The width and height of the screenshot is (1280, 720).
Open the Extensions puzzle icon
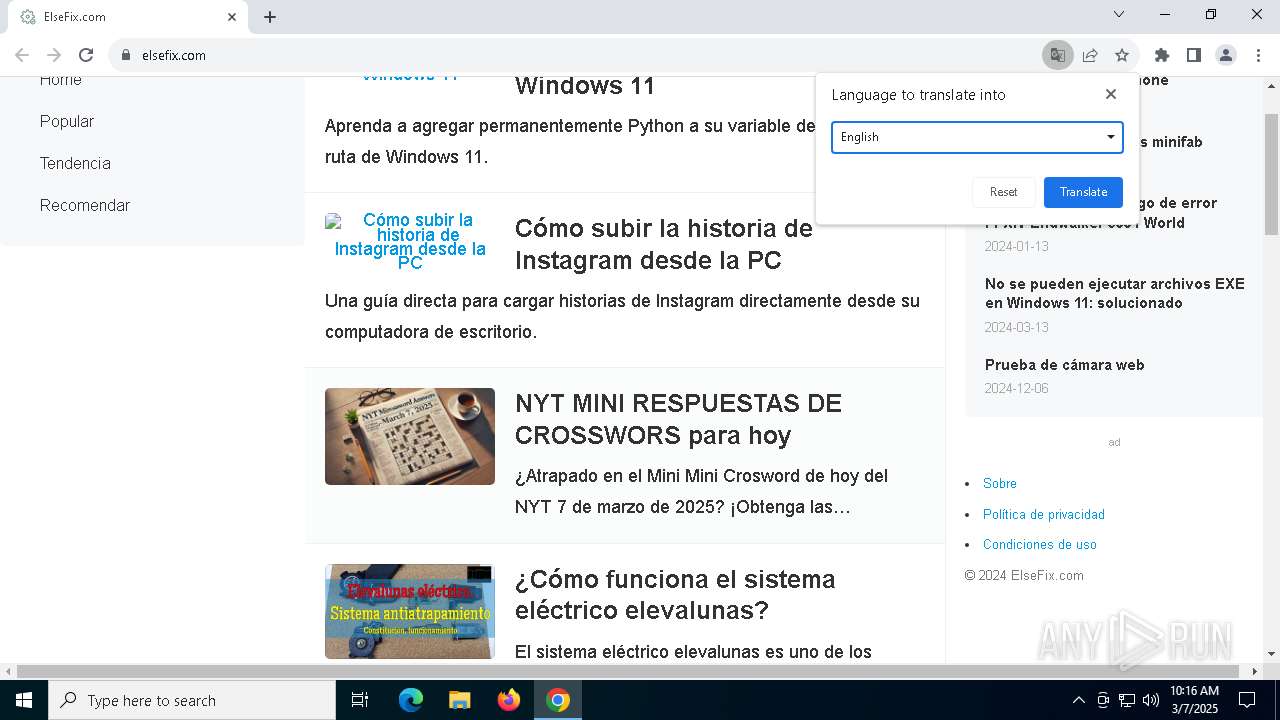coord(1161,55)
